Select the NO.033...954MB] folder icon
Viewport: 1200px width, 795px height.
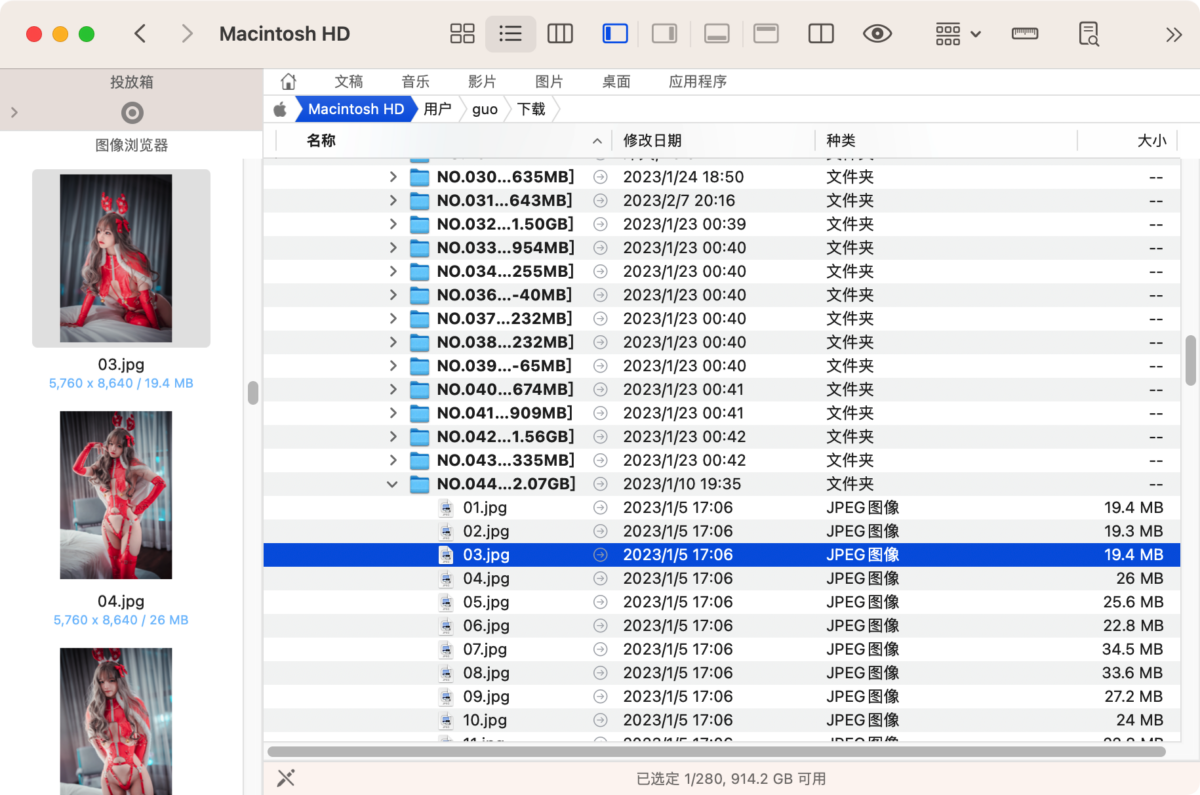coord(419,248)
